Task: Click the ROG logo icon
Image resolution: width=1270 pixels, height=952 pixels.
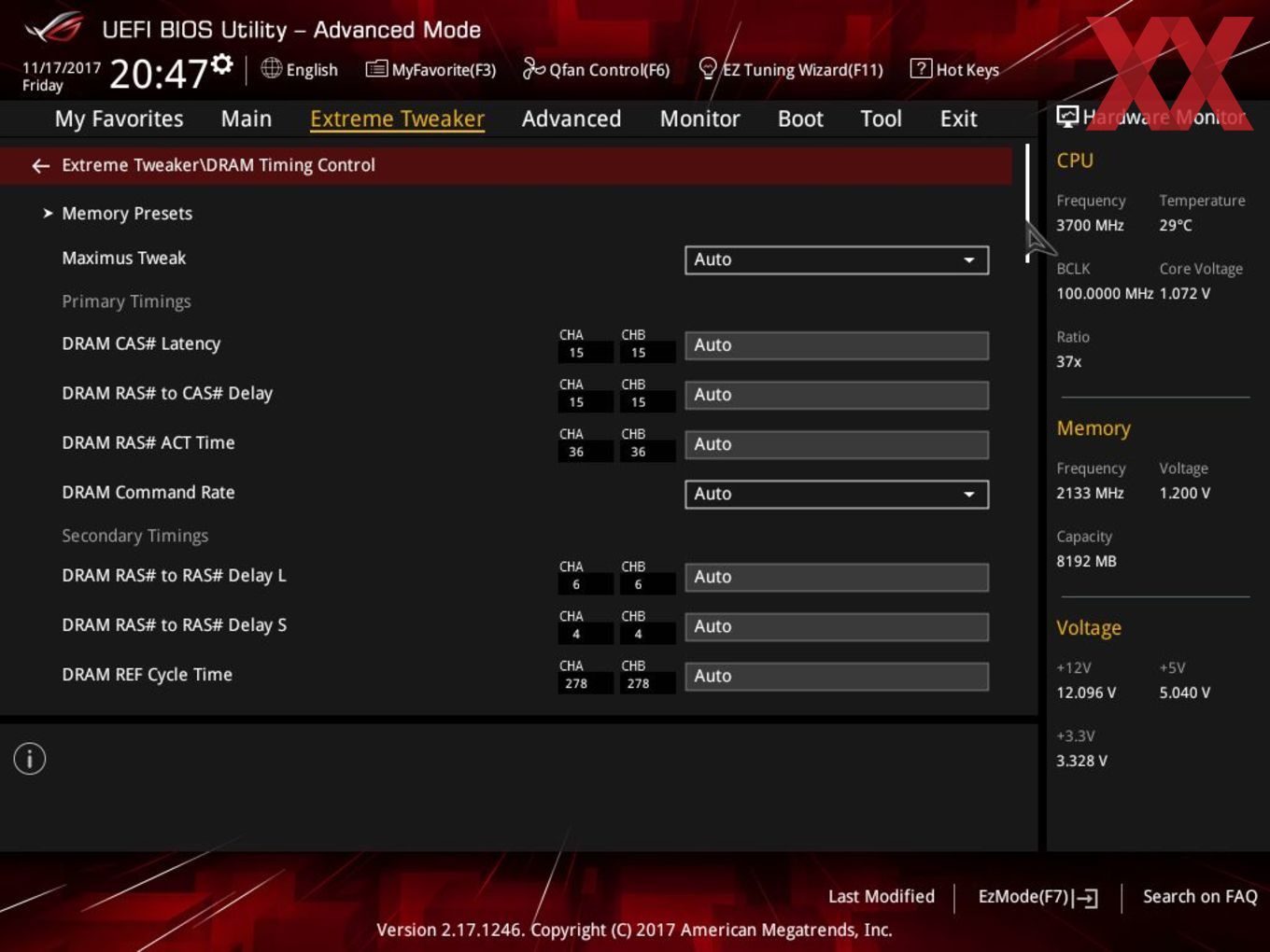Action: [x=54, y=28]
